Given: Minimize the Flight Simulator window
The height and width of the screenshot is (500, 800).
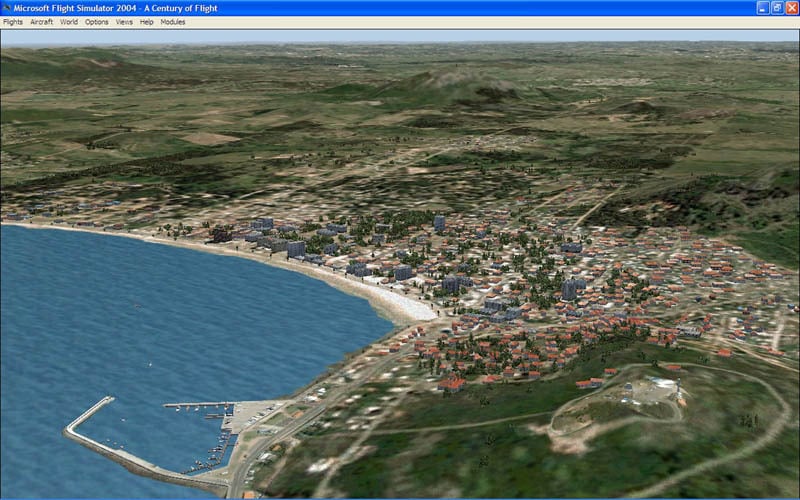Looking at the screenshot, I should pyautogui.click(x=763, y=8).
